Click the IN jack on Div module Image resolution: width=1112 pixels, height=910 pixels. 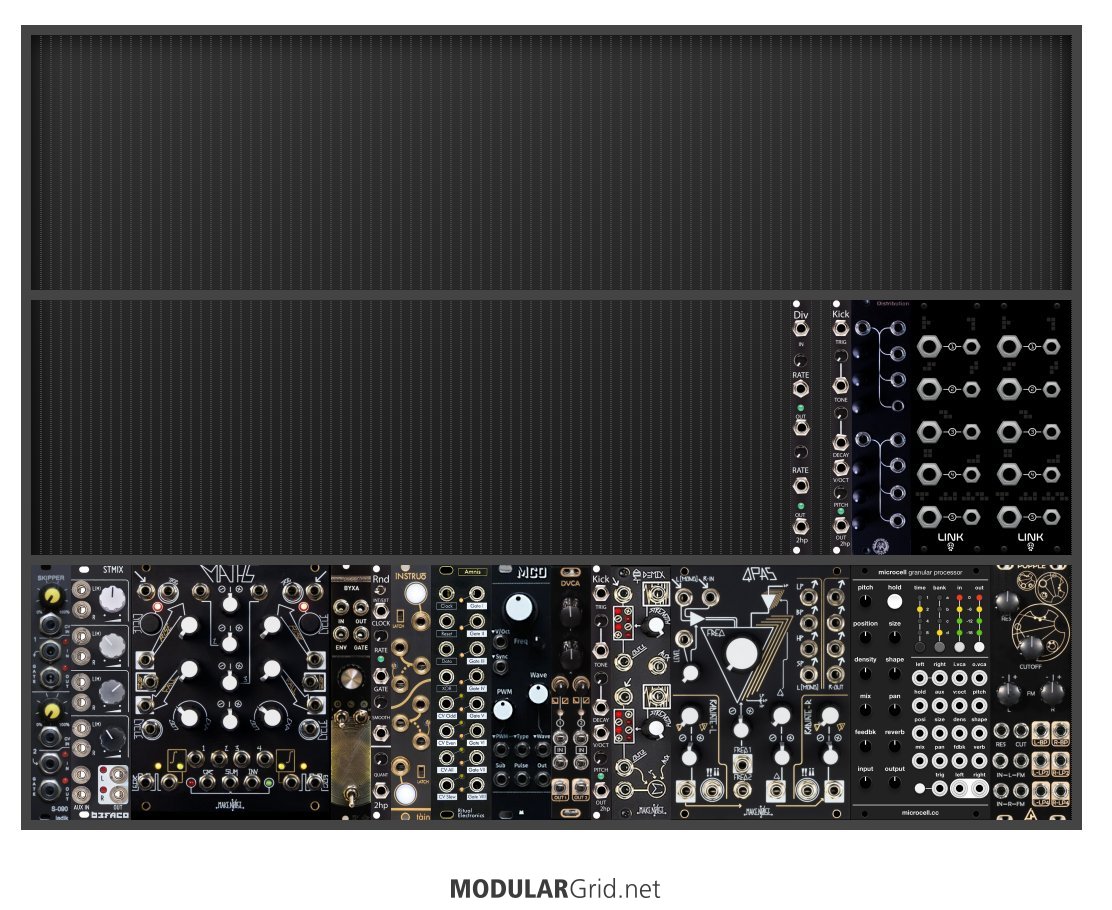pyautogui.click(x=800, y=328)
